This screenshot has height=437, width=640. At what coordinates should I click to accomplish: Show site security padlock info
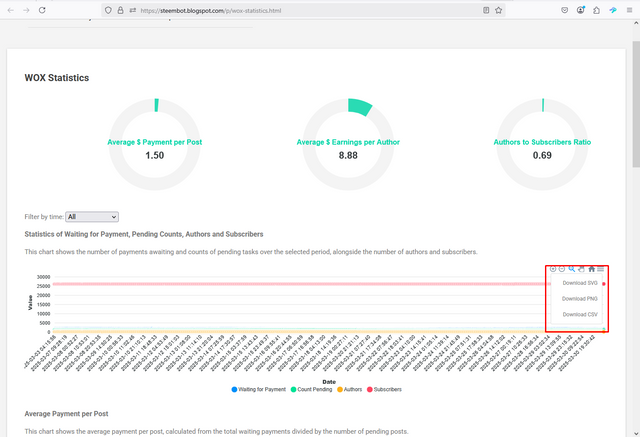pos(120,10)
